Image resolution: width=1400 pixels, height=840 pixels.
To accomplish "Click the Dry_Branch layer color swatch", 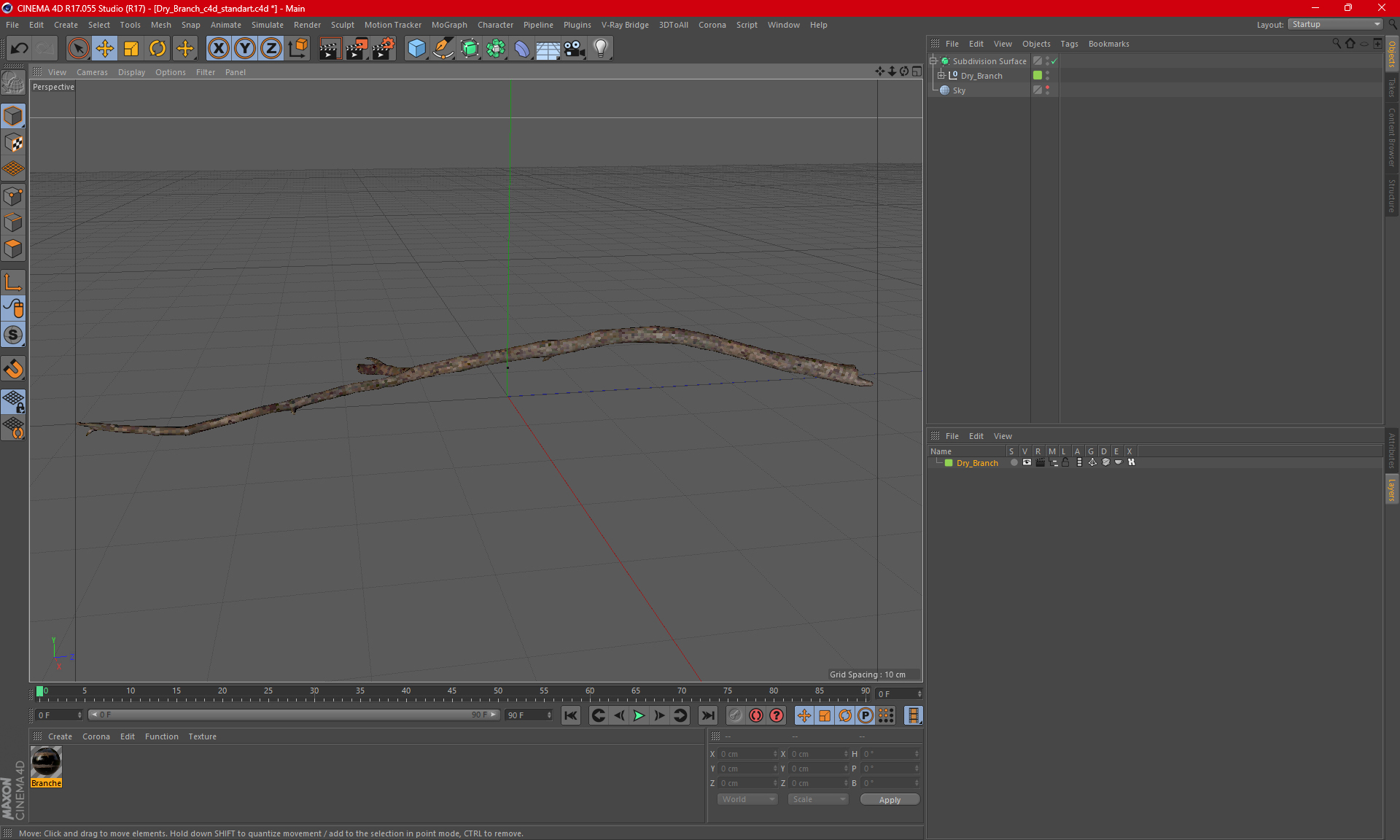I will pos(949,463).
